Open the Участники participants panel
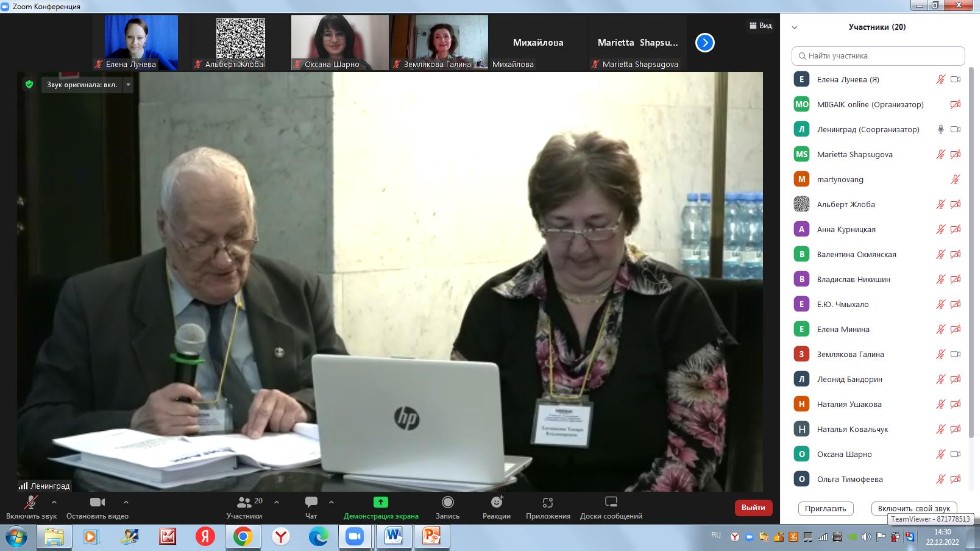The width and height of the screenshot is (980, 551). [244, 504]
